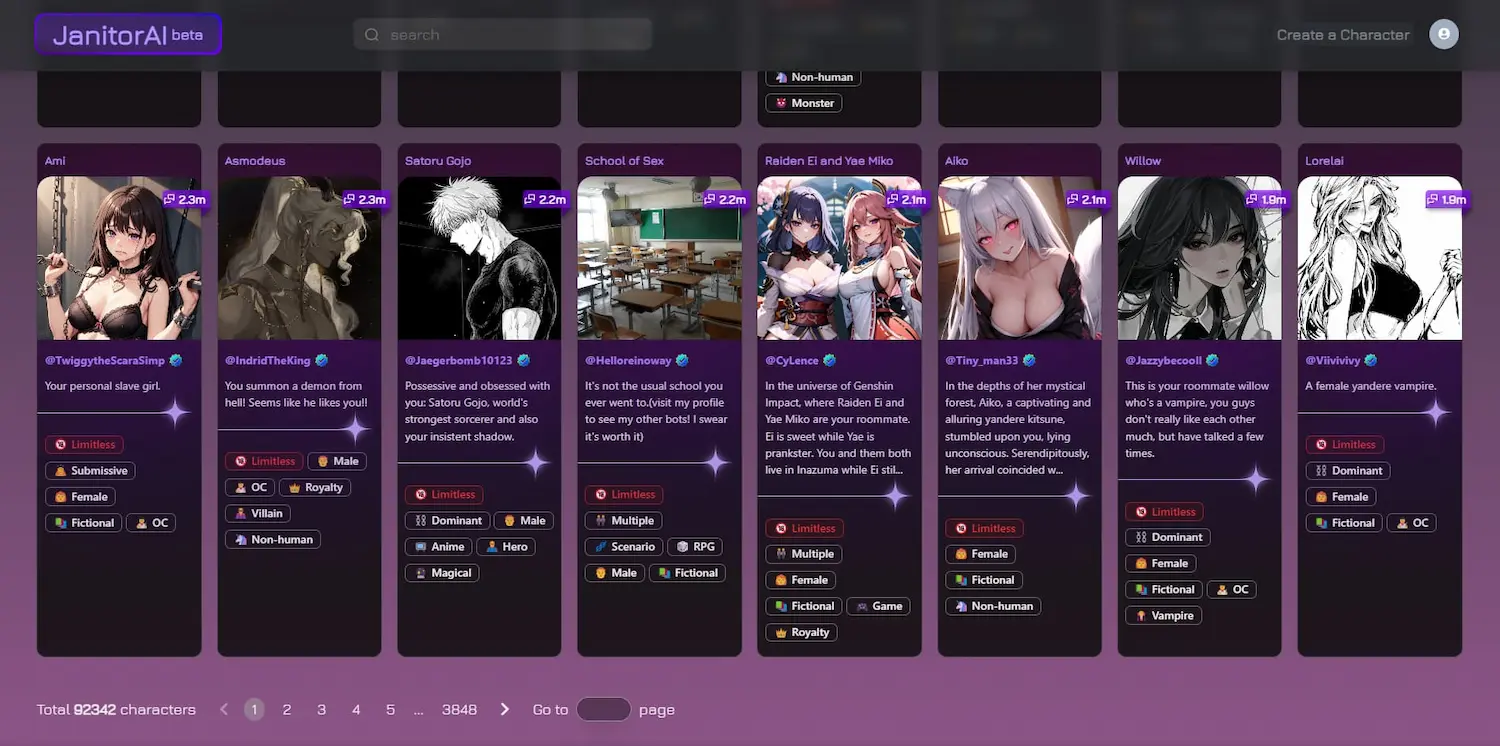This screenshot has width=1500, height=746.
Task: Open the user profile avatar icon
Action: (1443, 35)
